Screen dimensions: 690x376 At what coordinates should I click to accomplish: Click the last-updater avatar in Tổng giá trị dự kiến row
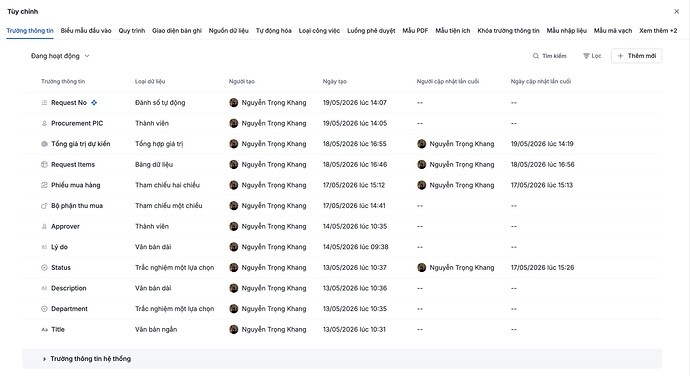[x=422, y=144]
